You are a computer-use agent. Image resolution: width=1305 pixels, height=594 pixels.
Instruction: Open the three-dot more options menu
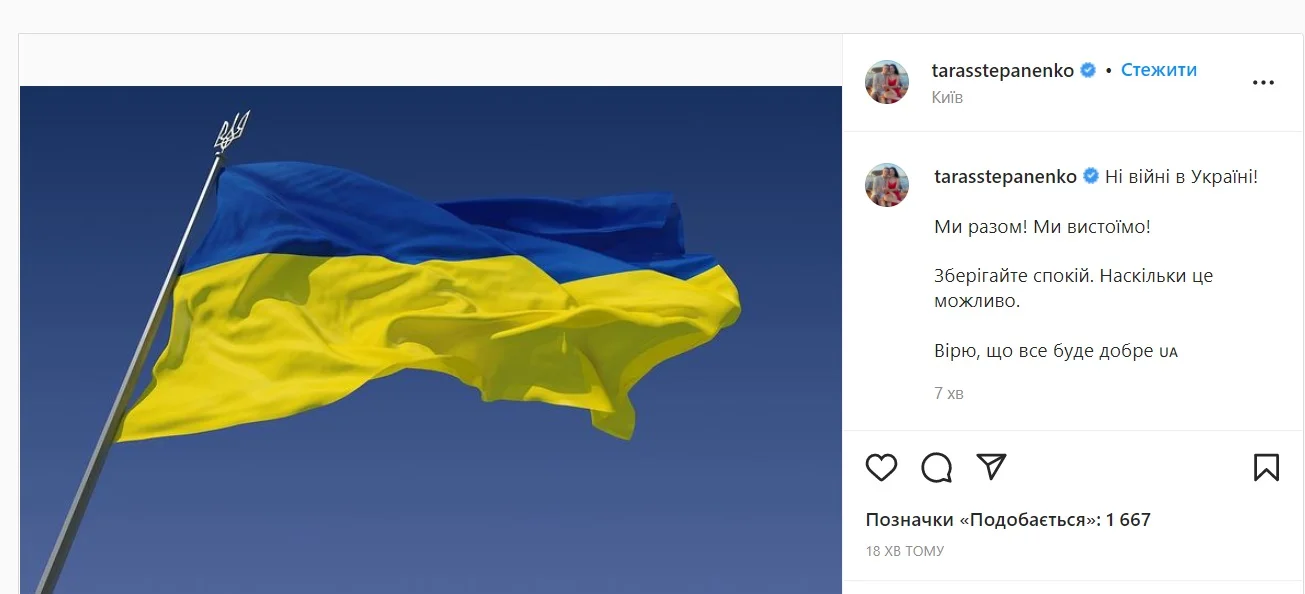tap(1263, 82)
